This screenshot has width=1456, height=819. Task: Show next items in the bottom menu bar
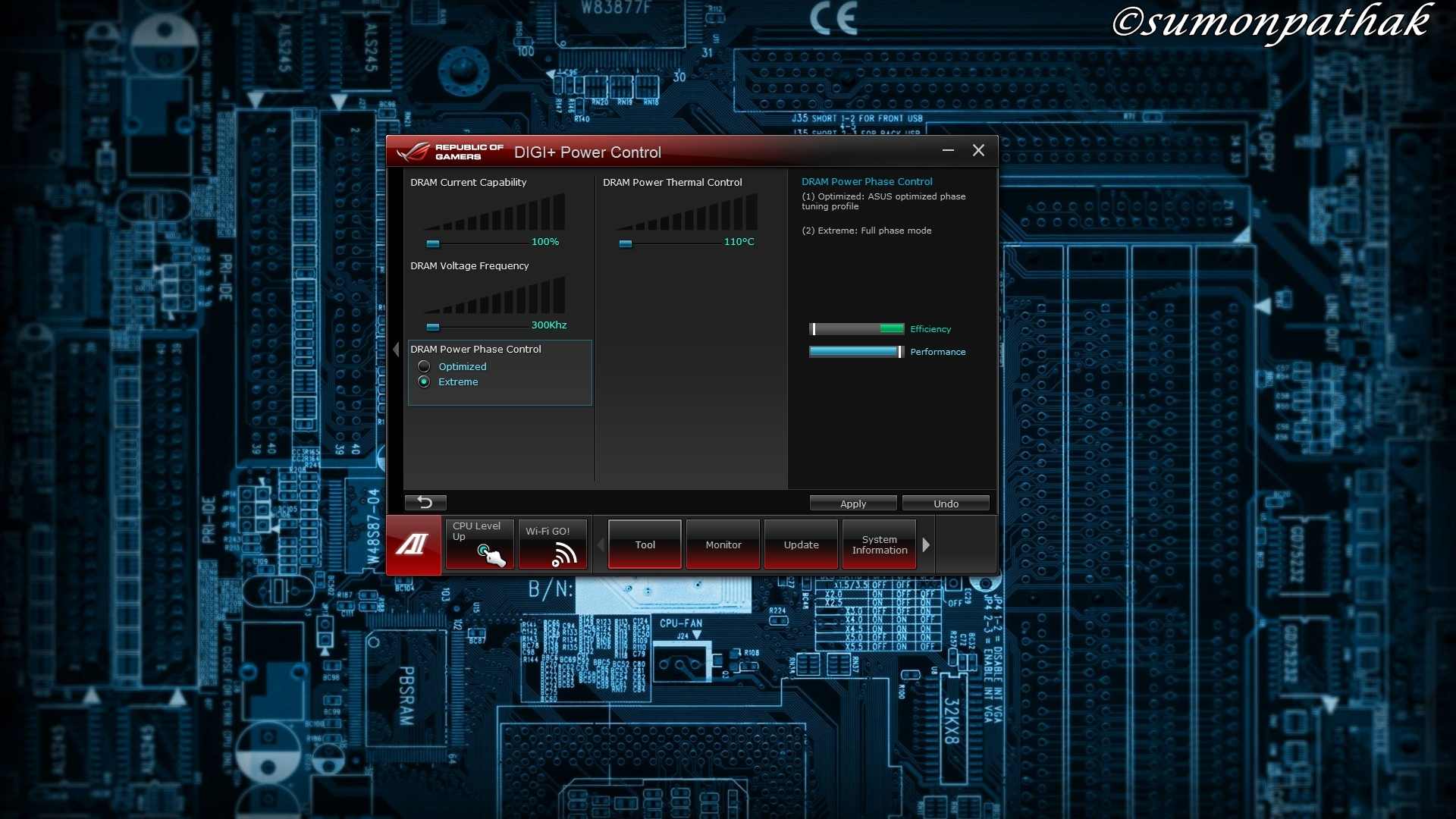tap(926, 544)
